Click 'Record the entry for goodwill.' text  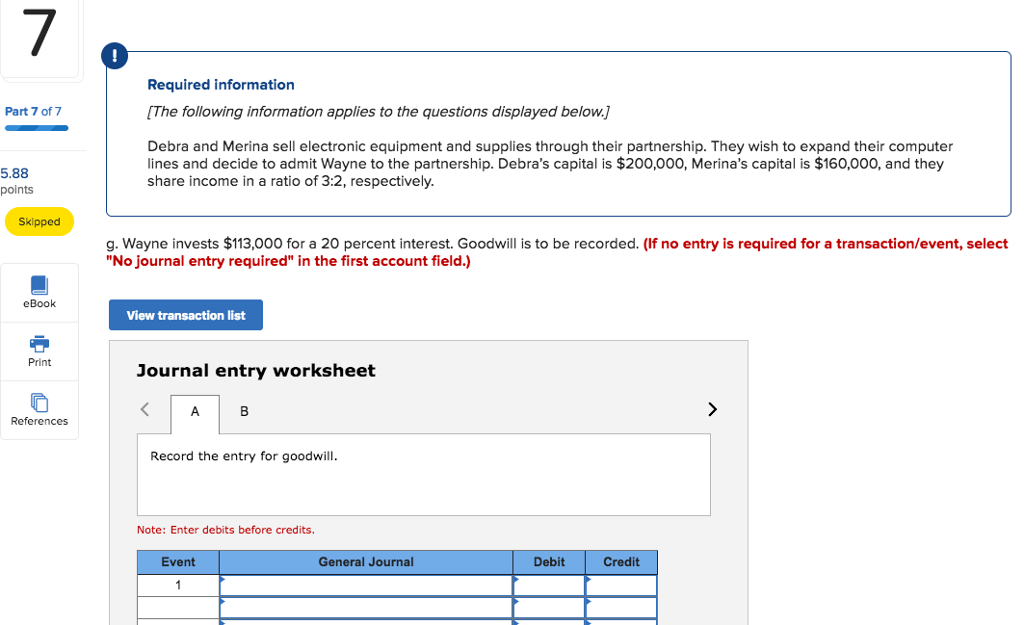(244, 457)
